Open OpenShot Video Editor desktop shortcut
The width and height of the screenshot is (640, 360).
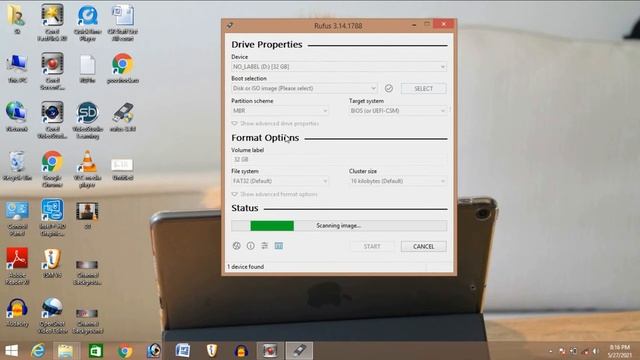coord(52,316)
